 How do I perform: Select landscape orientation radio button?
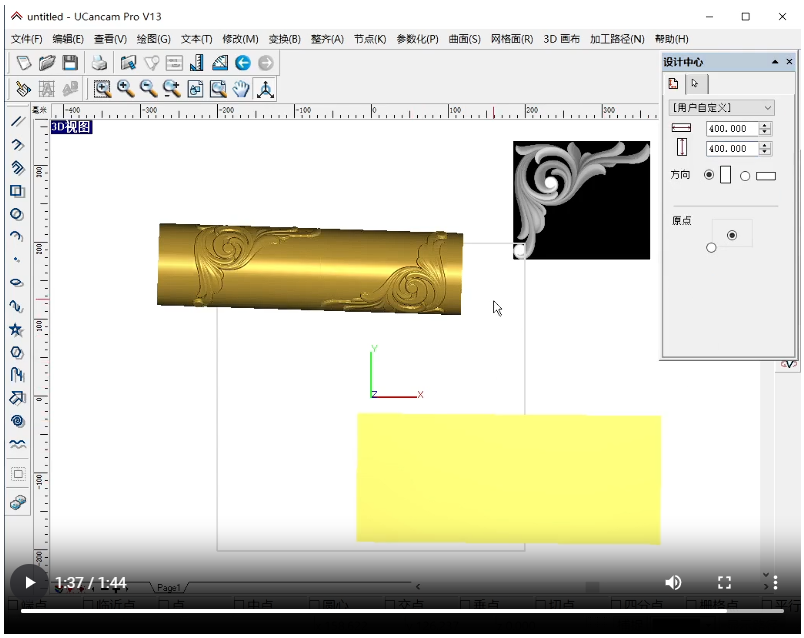(745, 176)
